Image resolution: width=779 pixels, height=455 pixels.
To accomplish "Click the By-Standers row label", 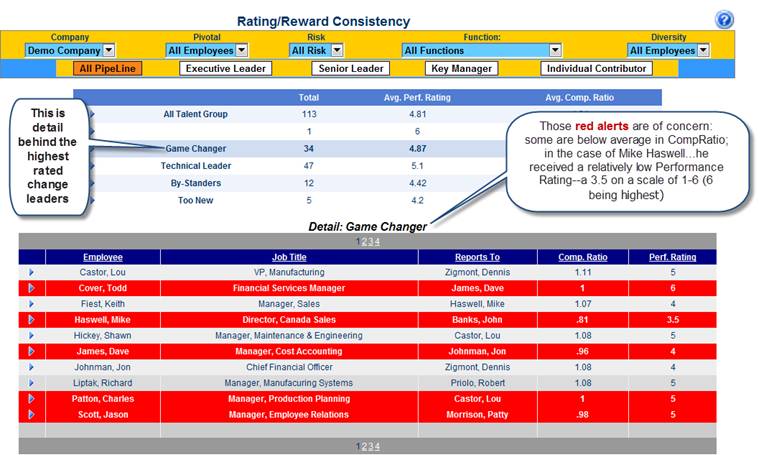I will 196,183.
